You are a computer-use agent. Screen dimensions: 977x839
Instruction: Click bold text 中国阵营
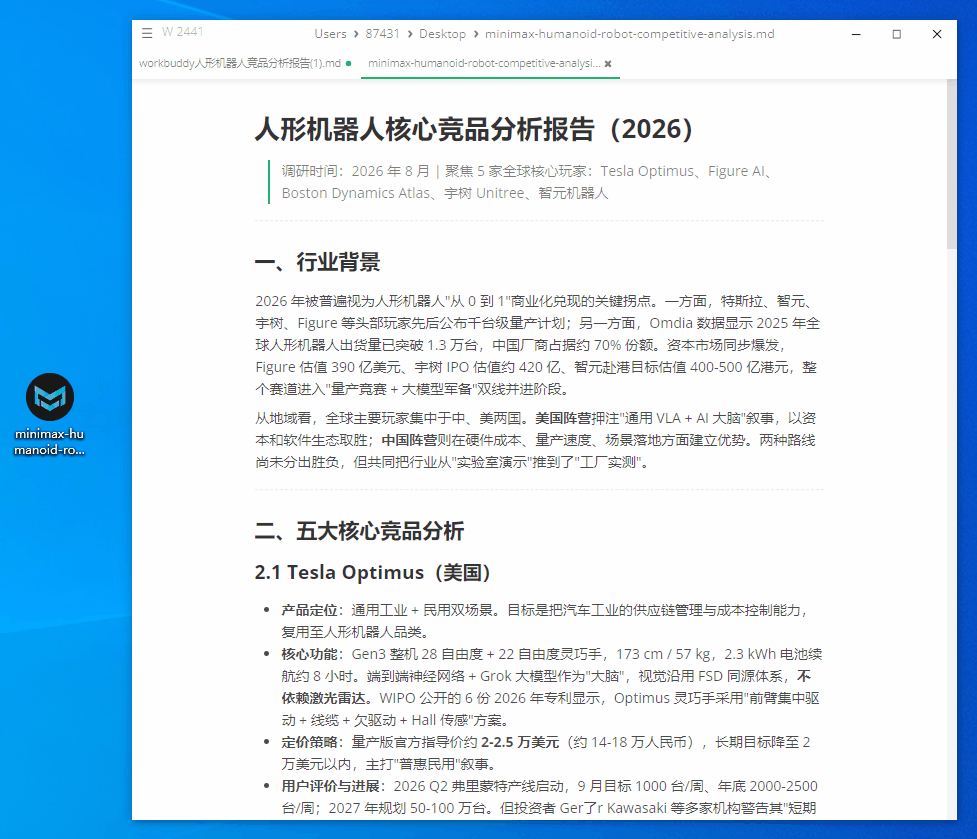[409, 440]
